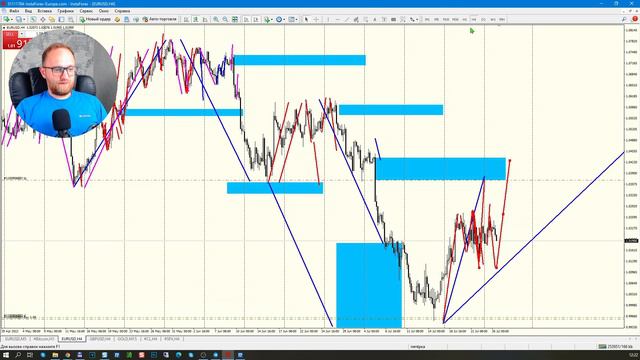Expand the Profiles dropdown arrow

24,19
